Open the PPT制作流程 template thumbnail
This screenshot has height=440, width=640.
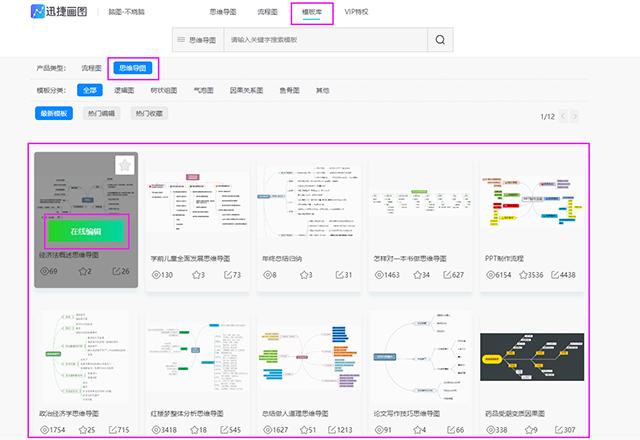pos(532,202)
